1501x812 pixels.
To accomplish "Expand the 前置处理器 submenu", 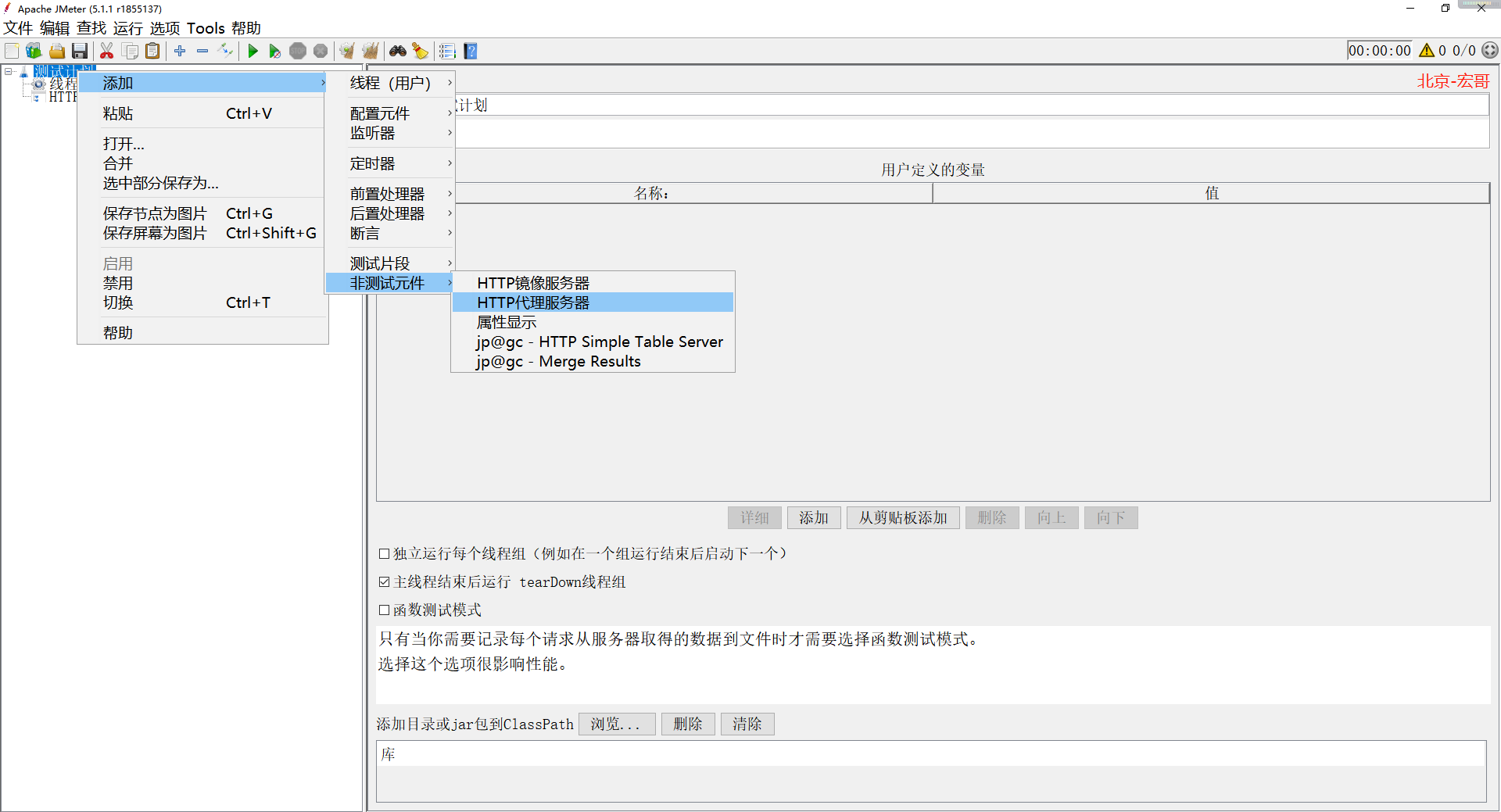I will pos(390,194).
